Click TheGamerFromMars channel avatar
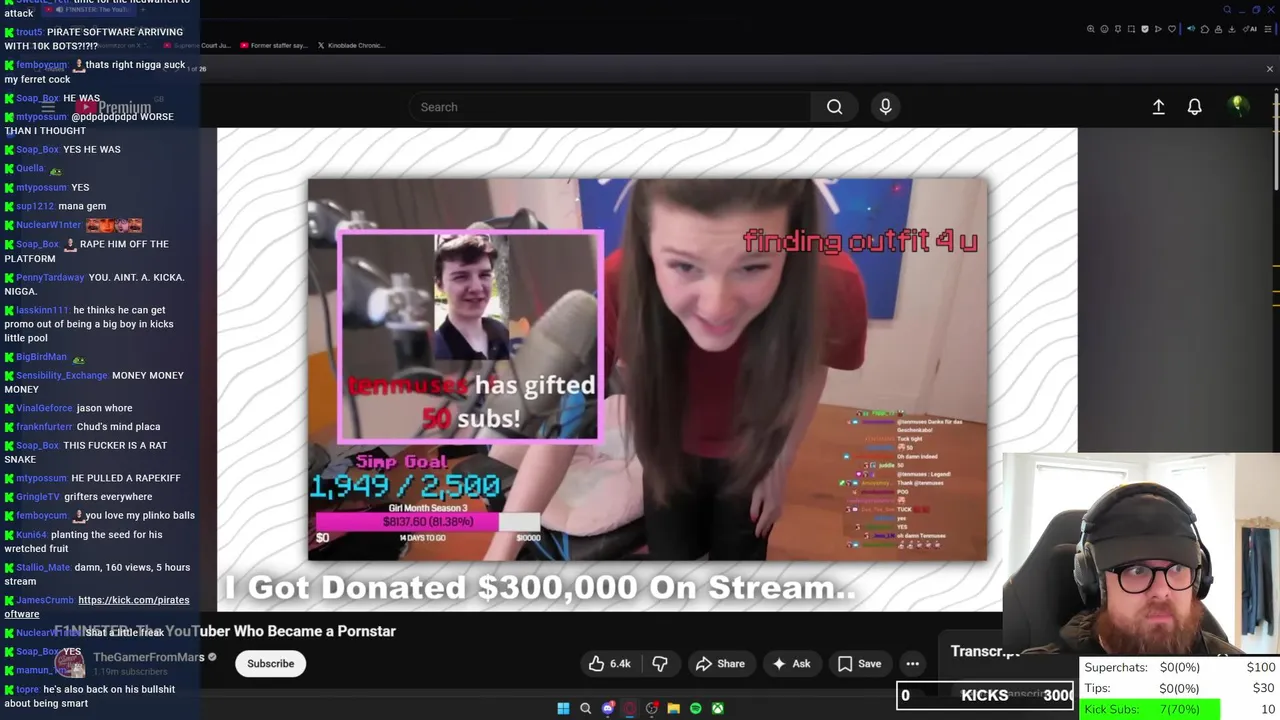Image resolution: width=1280 pixels, height=720 pixels. click(70, 663)
